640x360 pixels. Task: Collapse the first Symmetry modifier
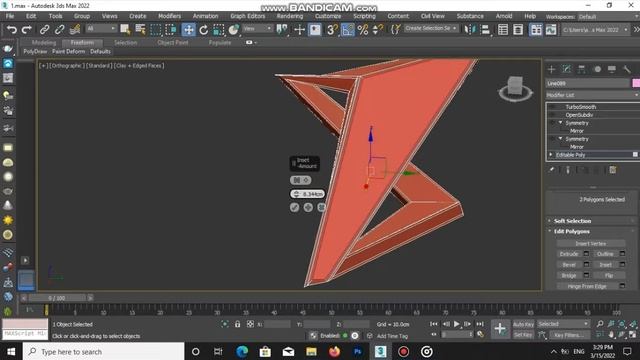click(560, 122)
